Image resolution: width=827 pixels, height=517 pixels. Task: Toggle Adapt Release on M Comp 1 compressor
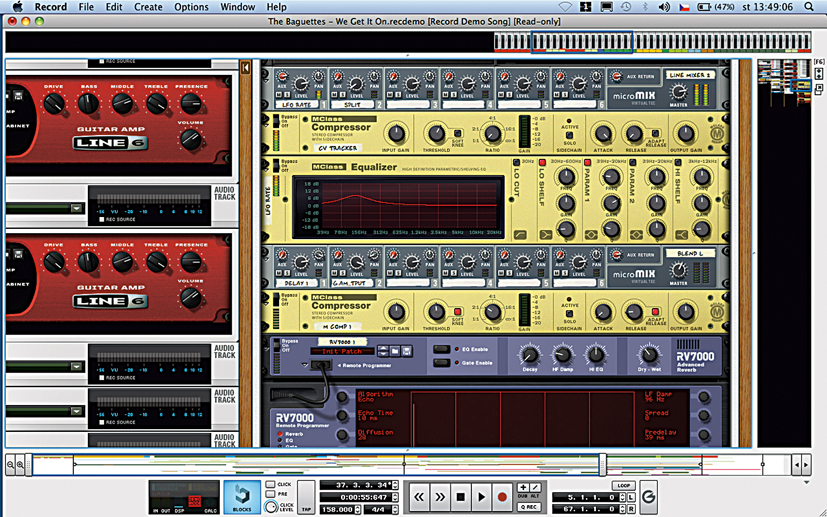pos(655,312)
